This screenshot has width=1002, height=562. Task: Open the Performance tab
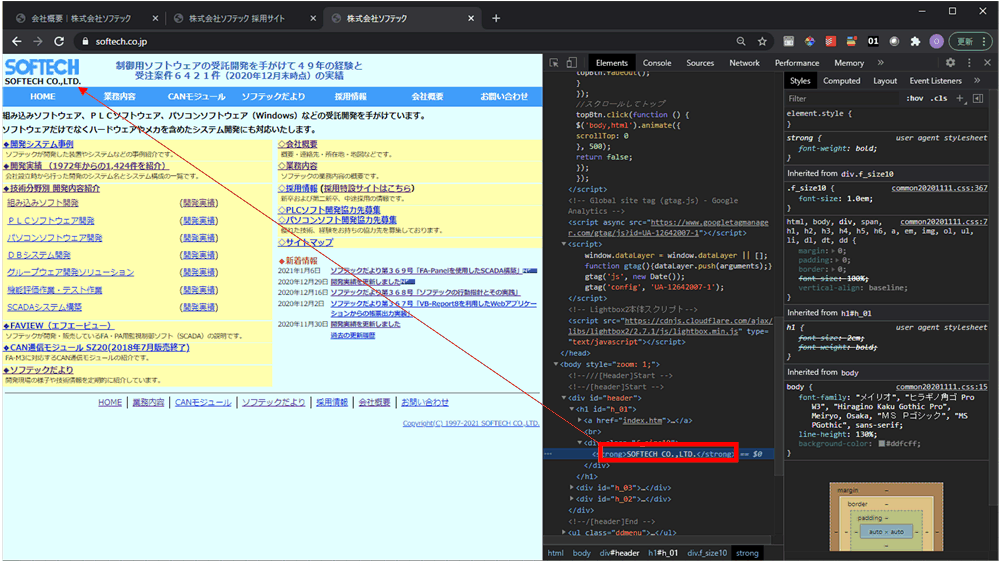click(x=797, y=63)
